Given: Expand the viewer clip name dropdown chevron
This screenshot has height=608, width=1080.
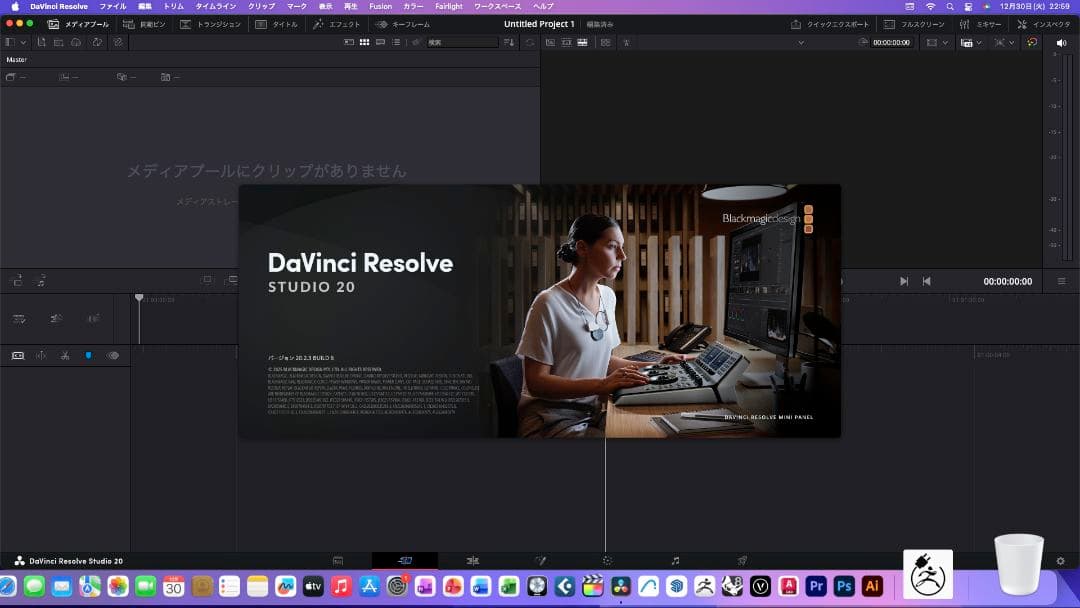Looking at the screenshot, I should tap(801, 43).
